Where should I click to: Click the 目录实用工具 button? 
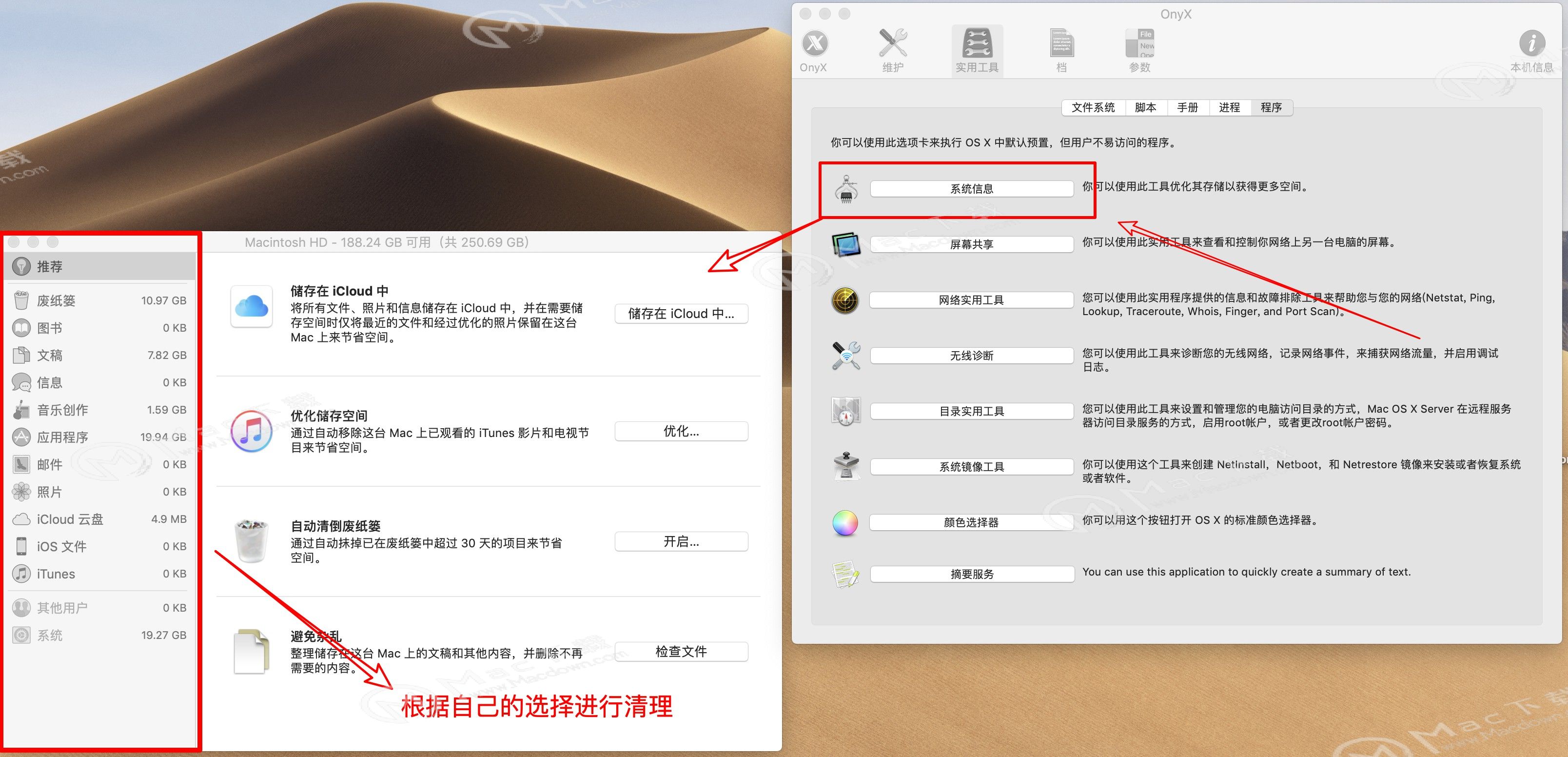[x=972, y=411]
